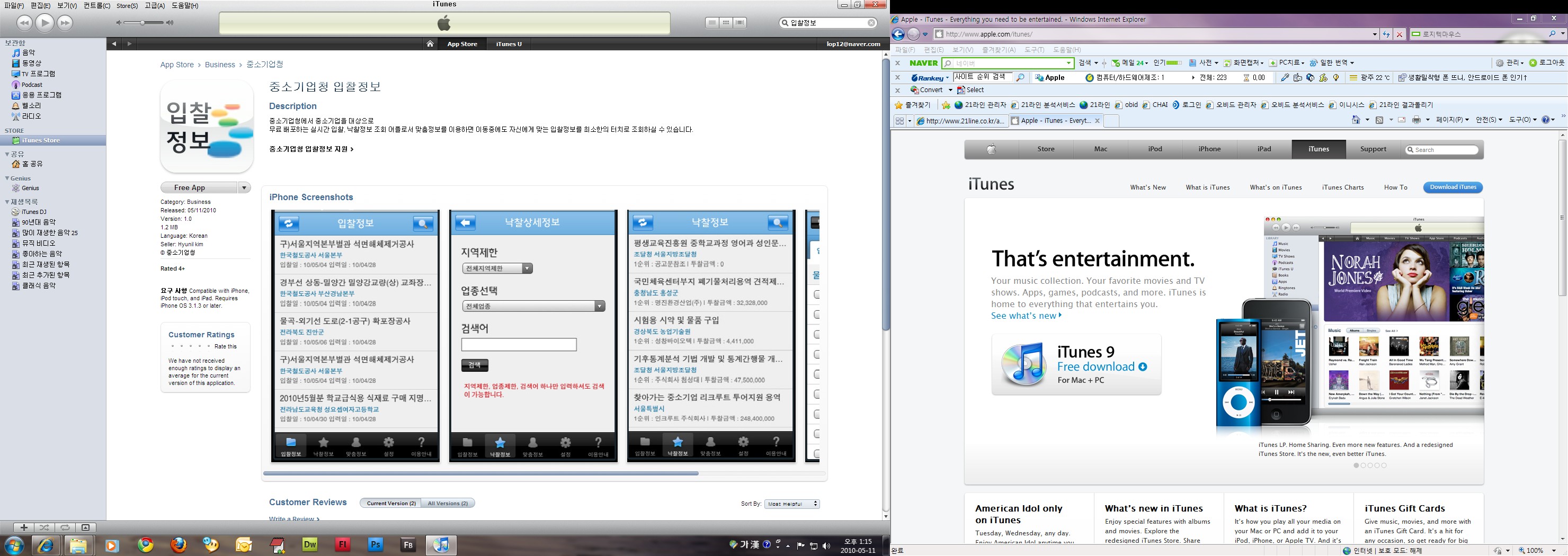The height and width of the screenshot is (556, 1568).
Task: Collapse the Genius sidebar section
Action: click(x=7, y=178)
